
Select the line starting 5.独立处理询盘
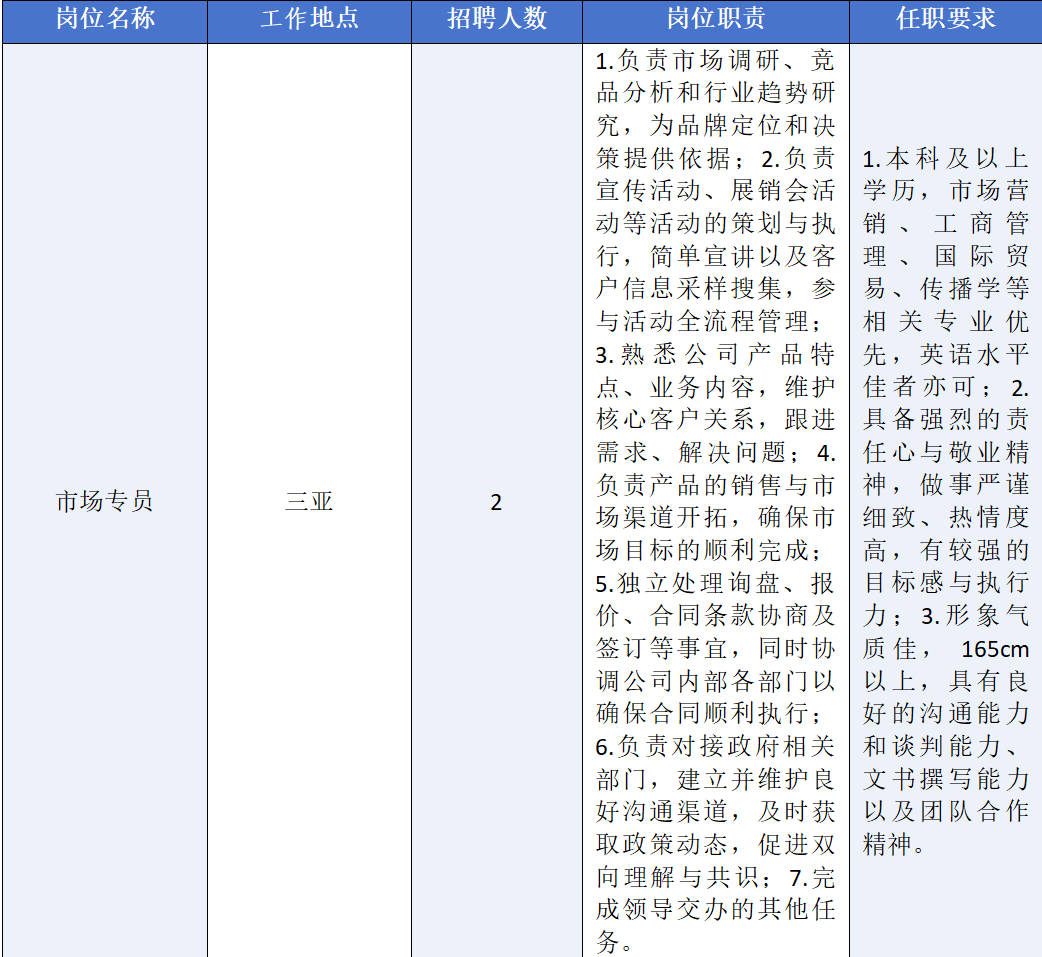tap(715, 583)
